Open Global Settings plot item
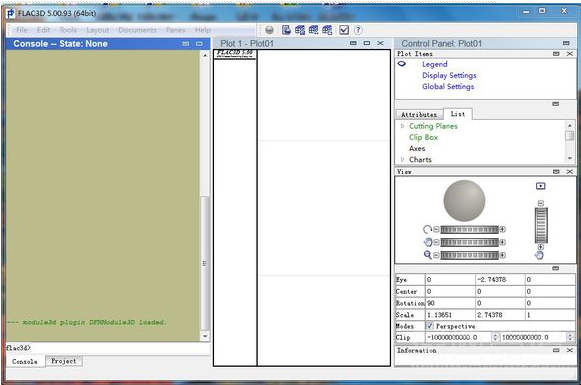This screenshot has width=581, height=385. [x=448, y=86]
